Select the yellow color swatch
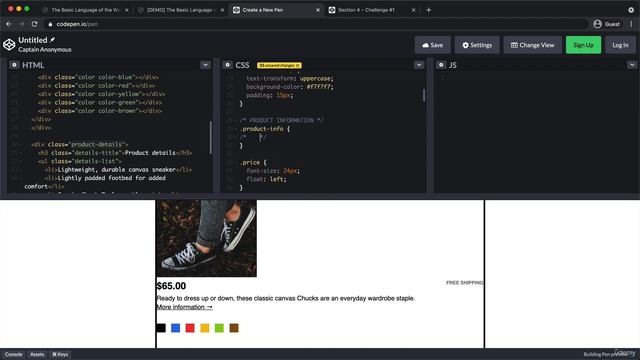This screenshot has width=640, height=360. click(205, 328)
